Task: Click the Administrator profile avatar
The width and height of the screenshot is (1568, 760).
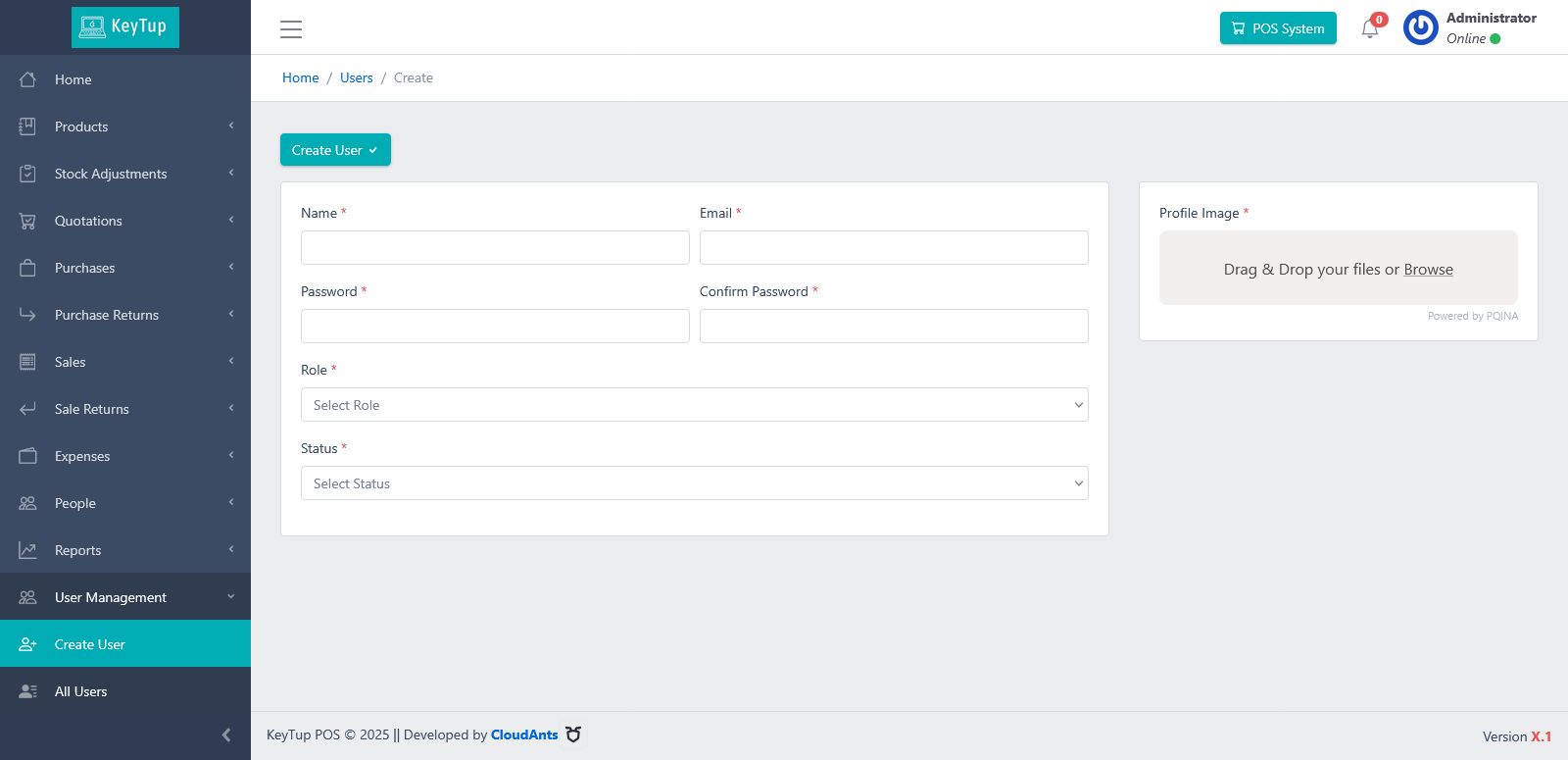Action: tap(1421, 28)
